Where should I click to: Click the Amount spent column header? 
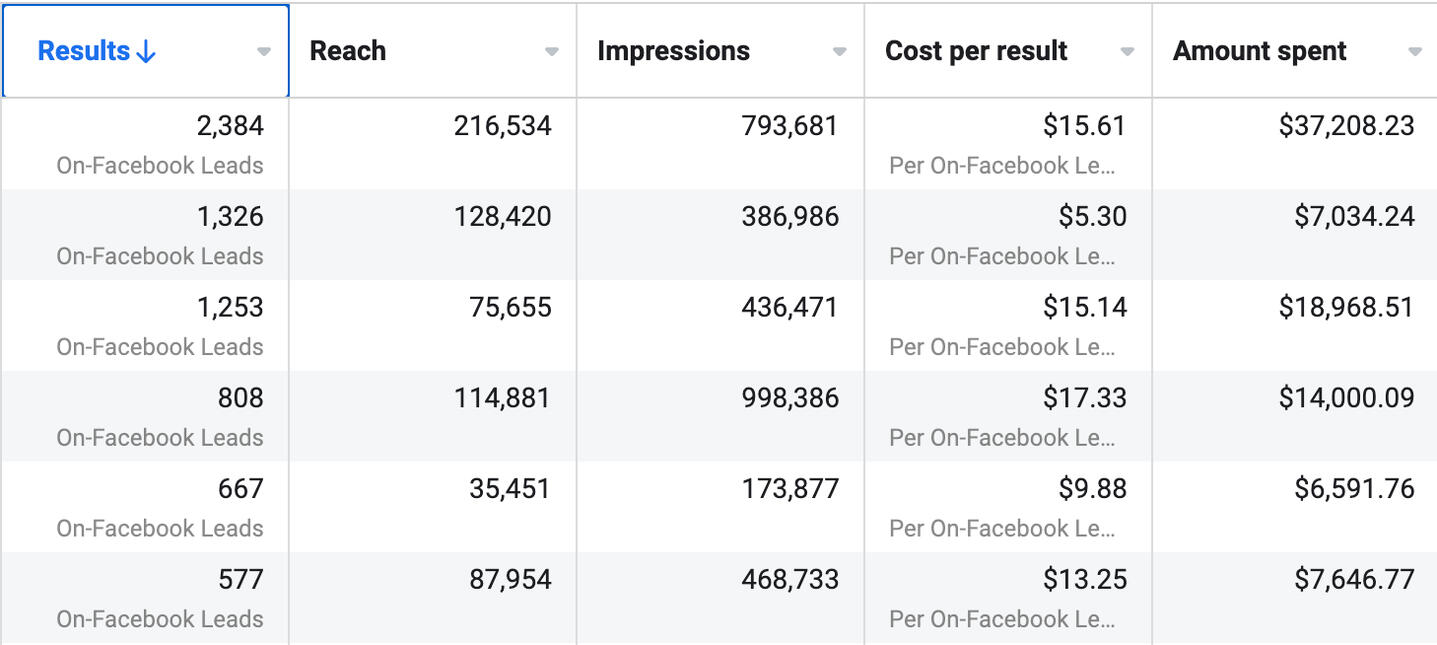click(x=1259, y=52)
